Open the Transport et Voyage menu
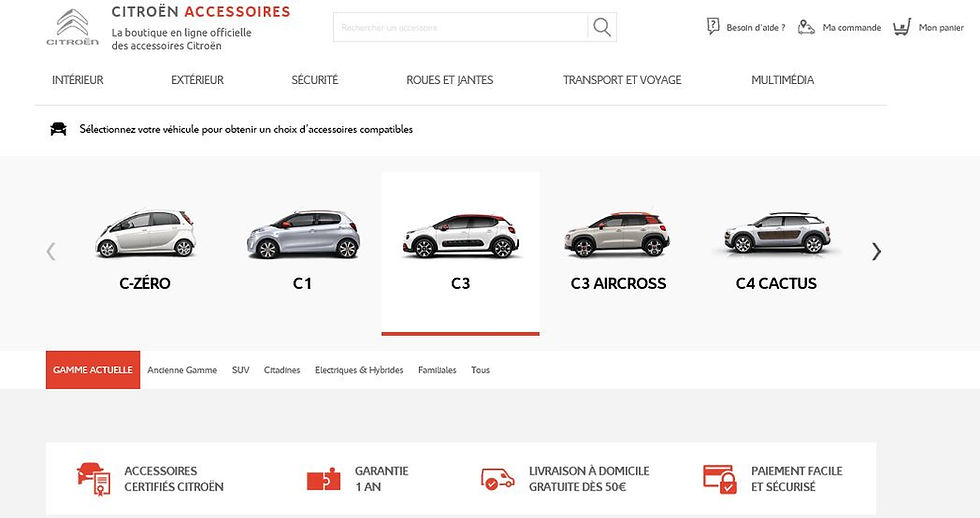980x518 pixels. (x=622, y=80)
